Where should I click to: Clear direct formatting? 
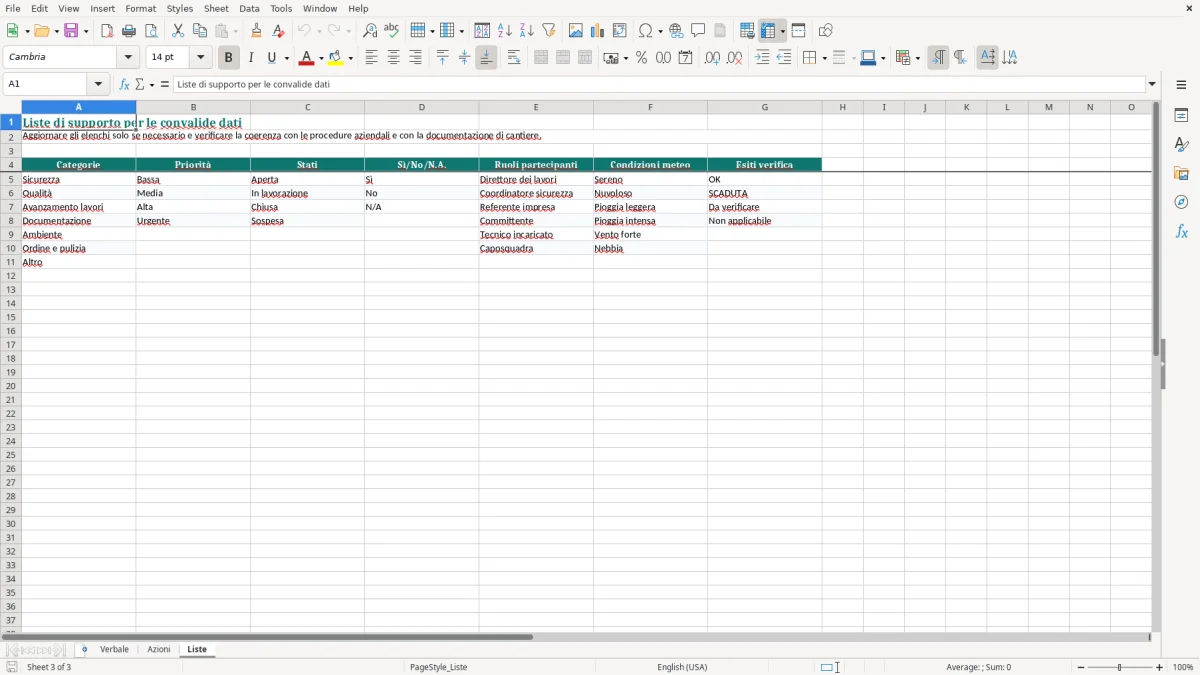(279, 31)
